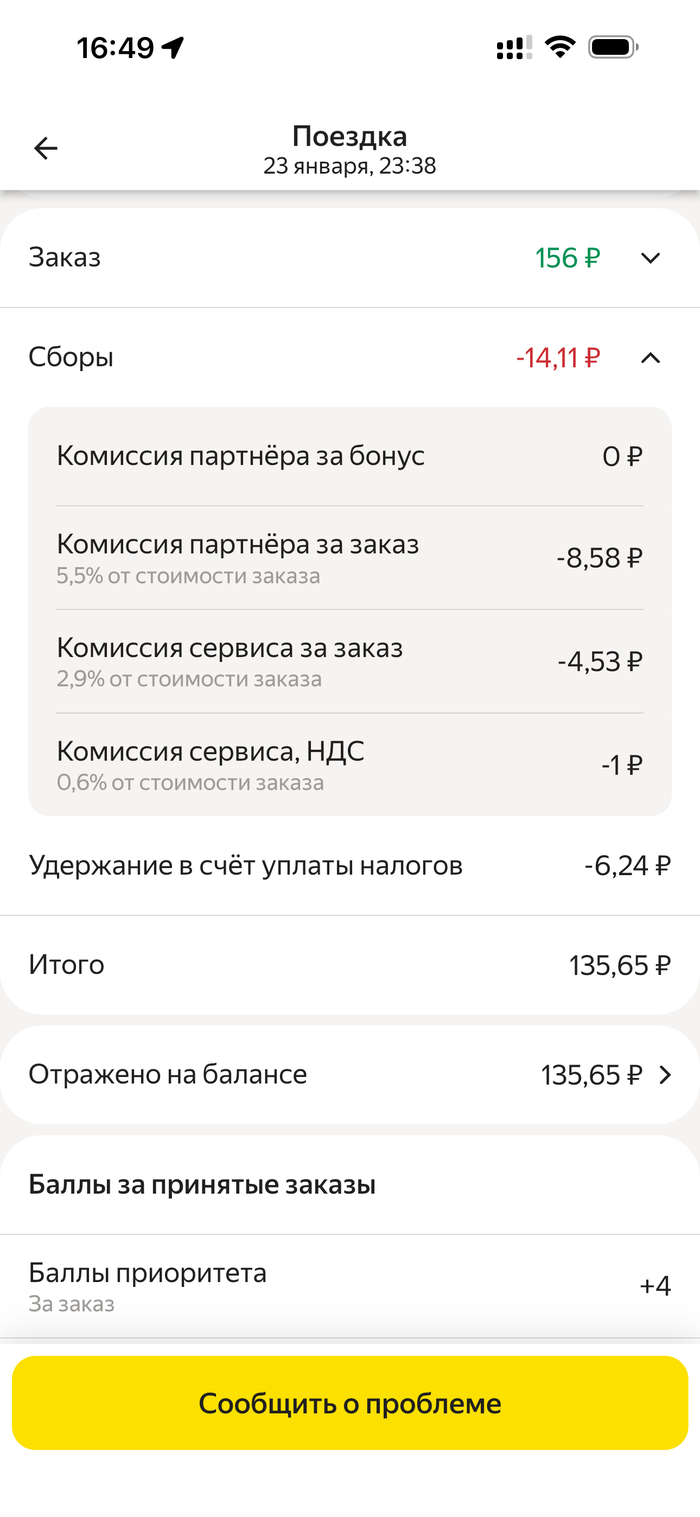The width and height of the screenshot is (700, 1517).
Task: Tap the Поездка title header
Action: 349,137
